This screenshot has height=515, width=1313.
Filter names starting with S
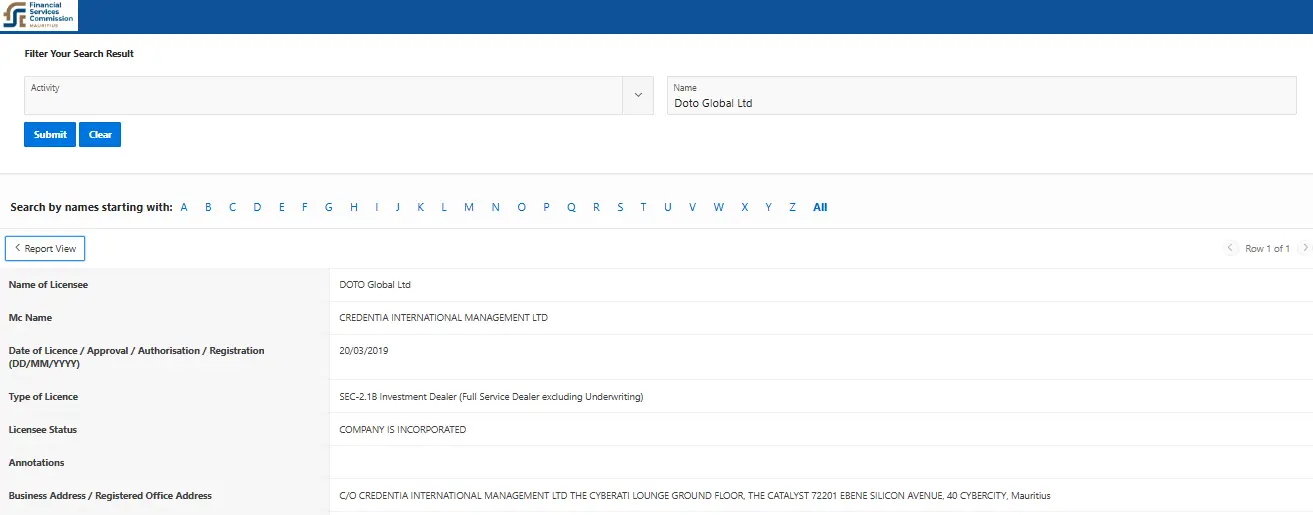click(620, 207)
